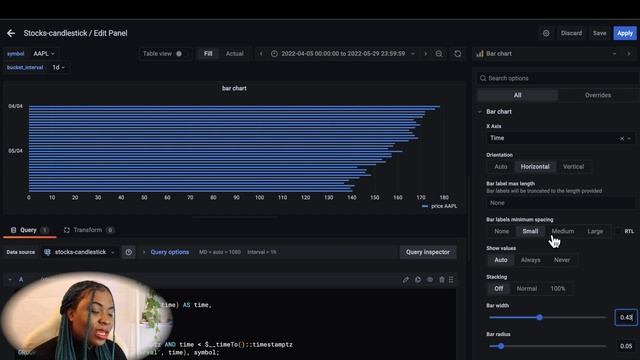The height and width of the screenshot is (360, 640).
Task: Click the Query tab database icon
Action: click(13, 230)
